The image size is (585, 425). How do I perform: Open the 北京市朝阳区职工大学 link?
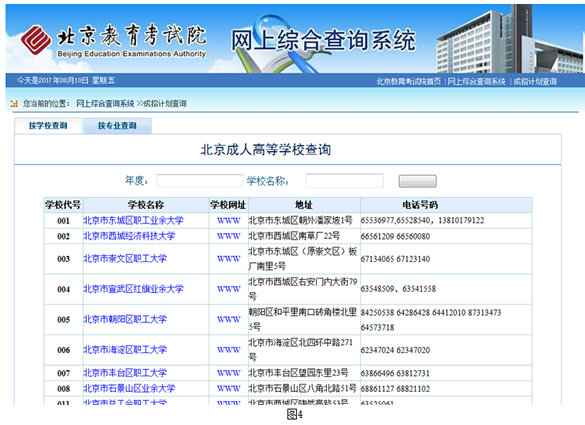[x=125, y=319]
